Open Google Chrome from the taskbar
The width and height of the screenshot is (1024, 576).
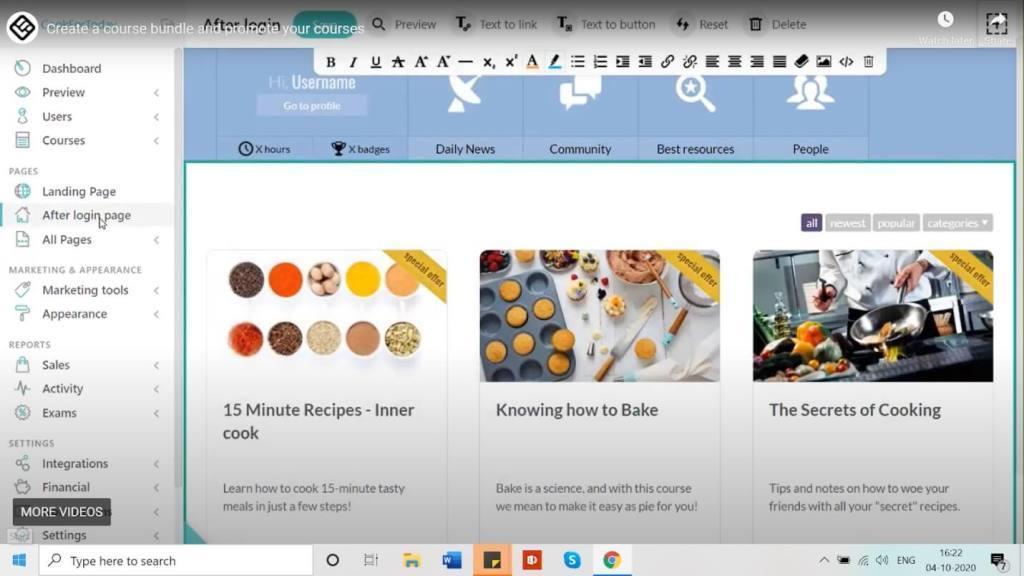(x=611, y=560)
